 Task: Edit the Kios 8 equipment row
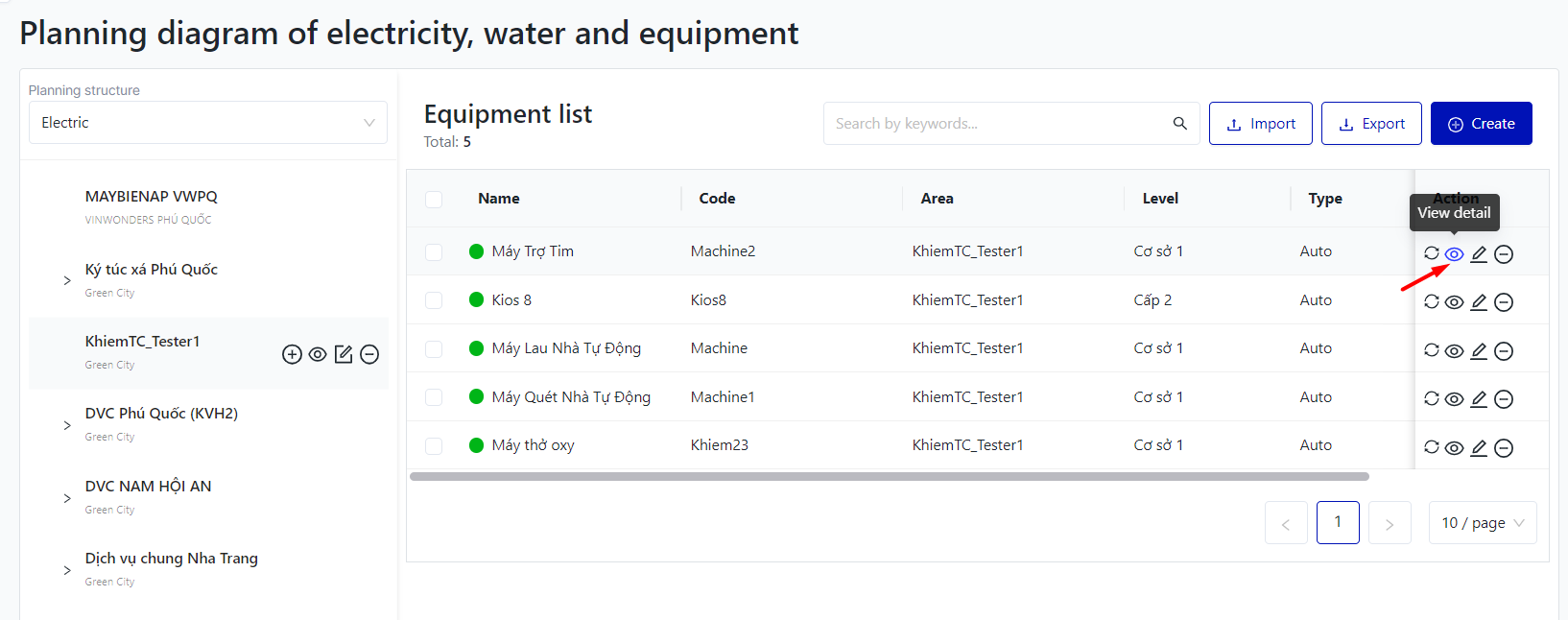coord(1479,302)
